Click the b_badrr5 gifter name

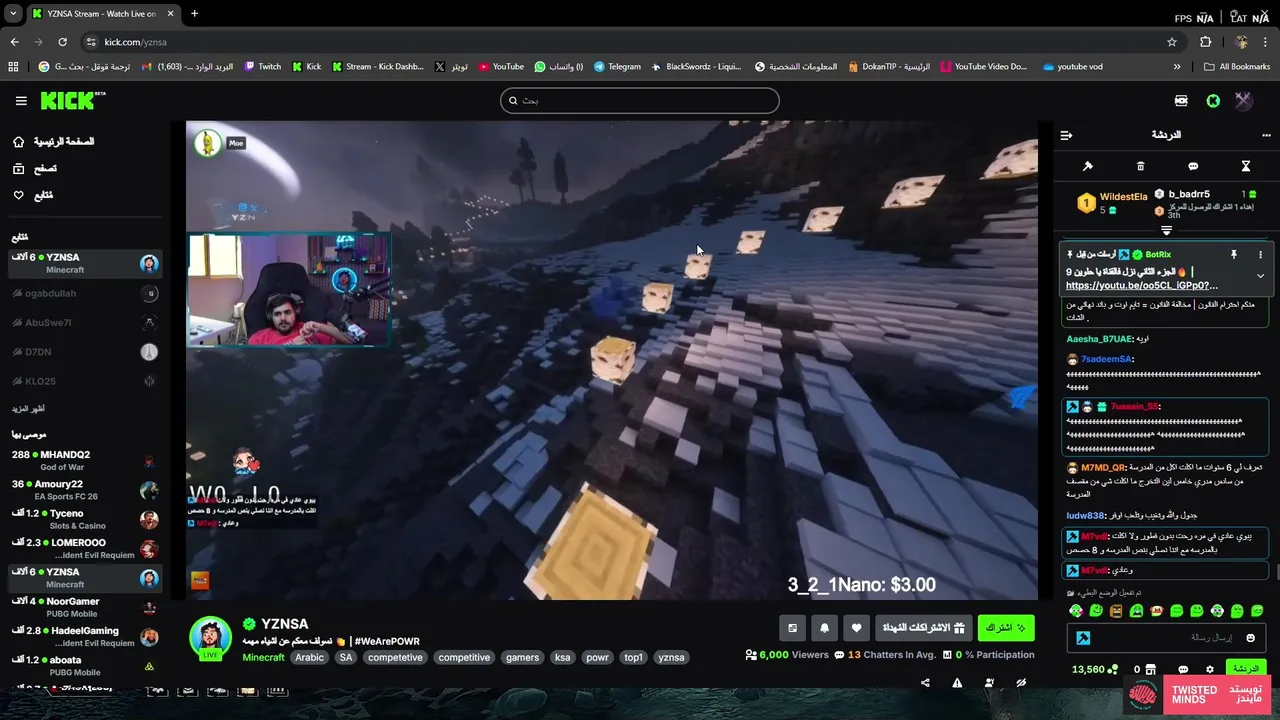pos(1189,194)
